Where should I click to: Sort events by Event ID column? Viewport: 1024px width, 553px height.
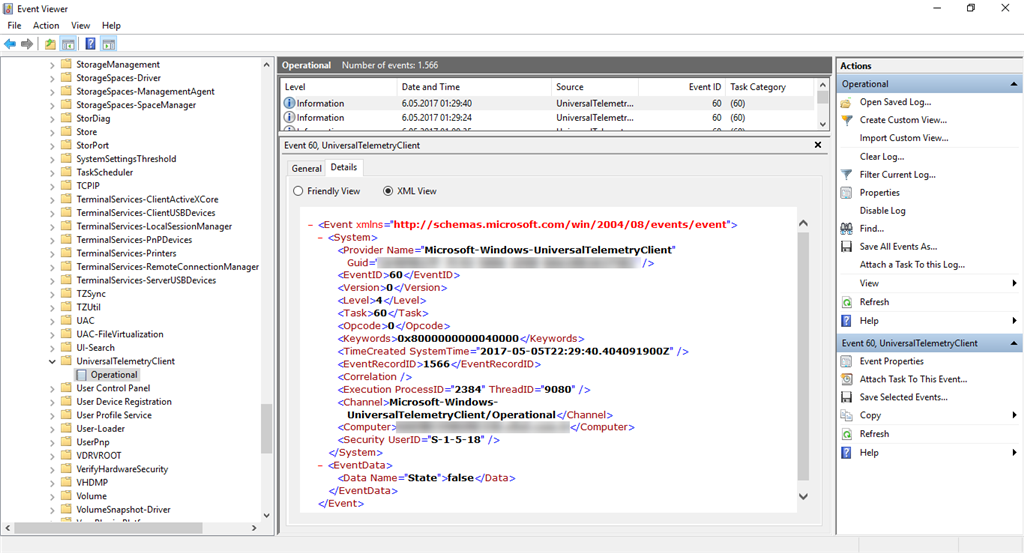click(x=682, y=87)
